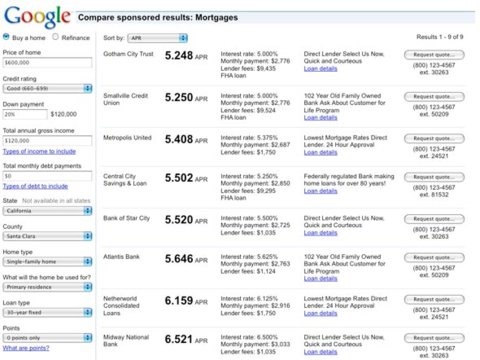Click the Total annual gross income field

coord(47,141)
